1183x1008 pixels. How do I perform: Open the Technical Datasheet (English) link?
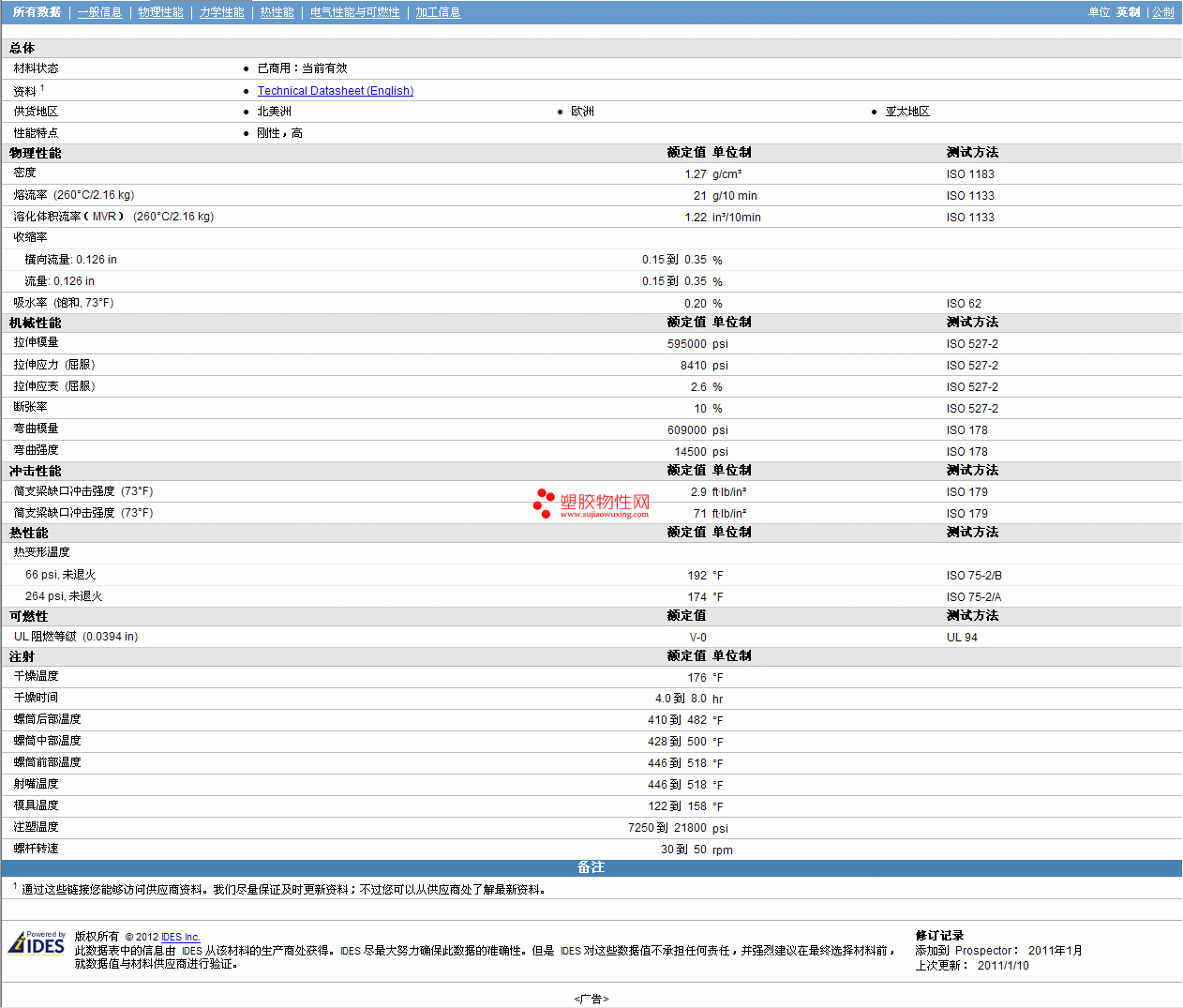(x=335, y=91)
